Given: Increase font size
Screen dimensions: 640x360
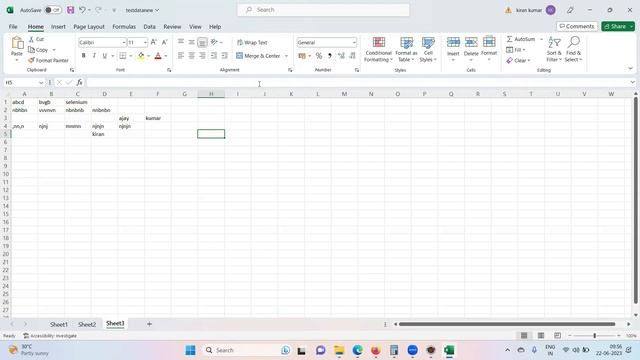Looking at the screenshot, I should pos(154,42).
